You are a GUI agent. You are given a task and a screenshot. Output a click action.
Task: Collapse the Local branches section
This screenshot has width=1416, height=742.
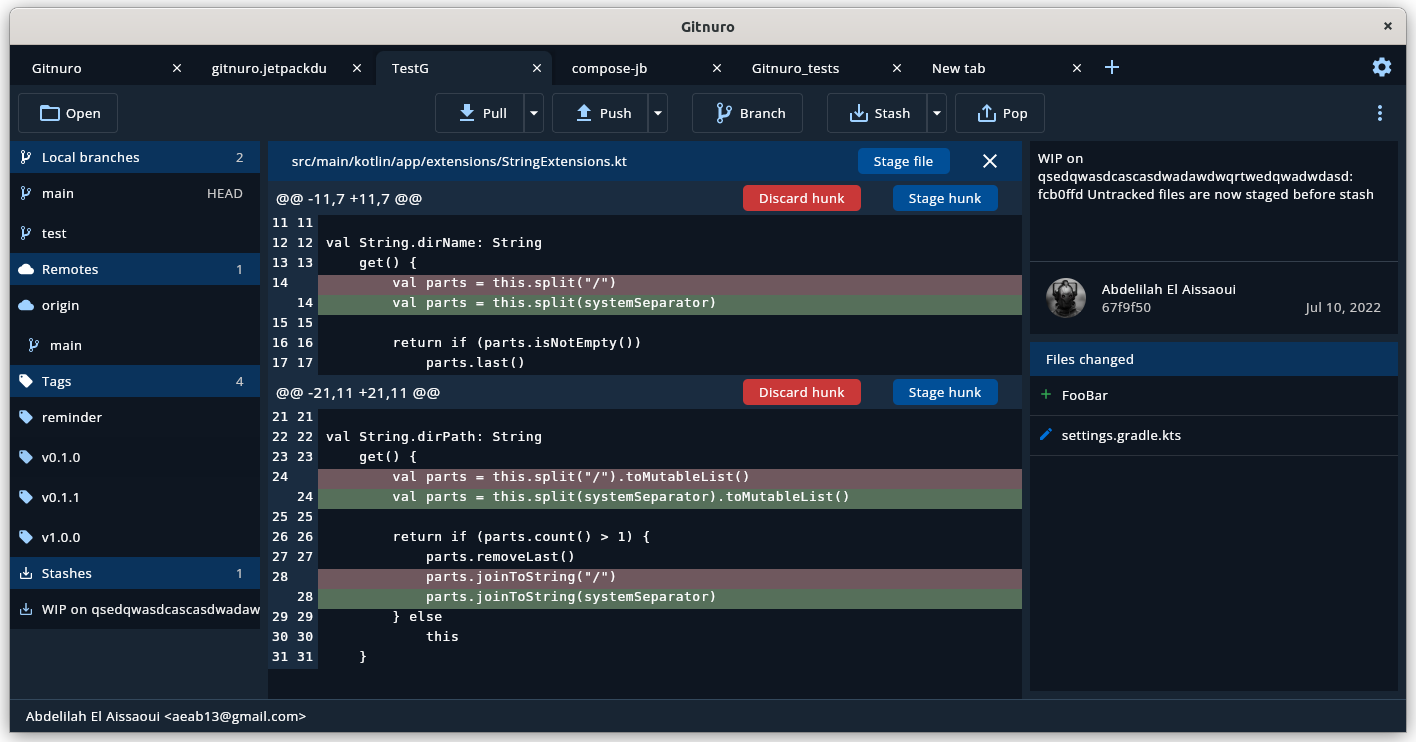(135, 157)
